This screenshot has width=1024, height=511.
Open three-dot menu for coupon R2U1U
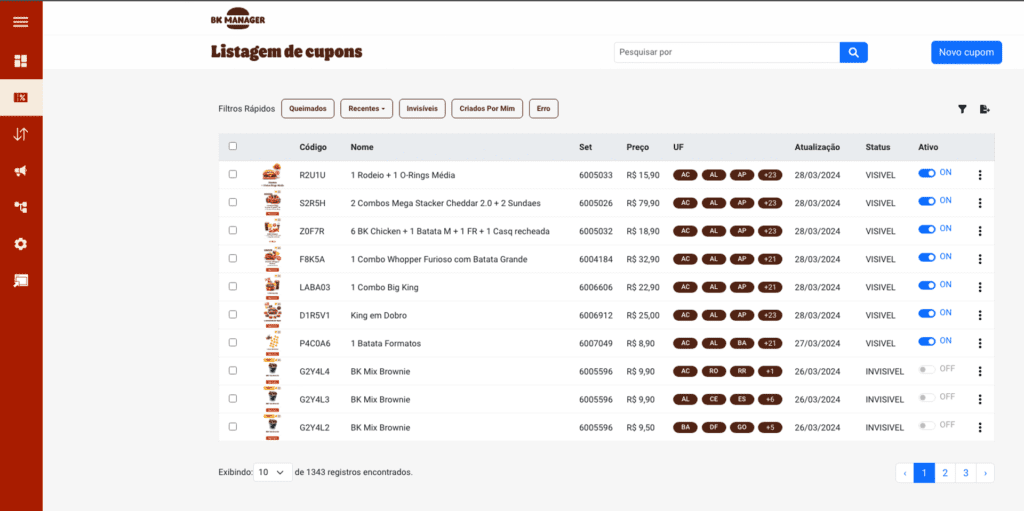click(980, 175)
